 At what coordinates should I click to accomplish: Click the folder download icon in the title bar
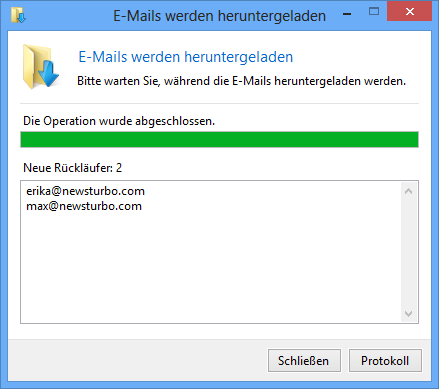[18, 15]
